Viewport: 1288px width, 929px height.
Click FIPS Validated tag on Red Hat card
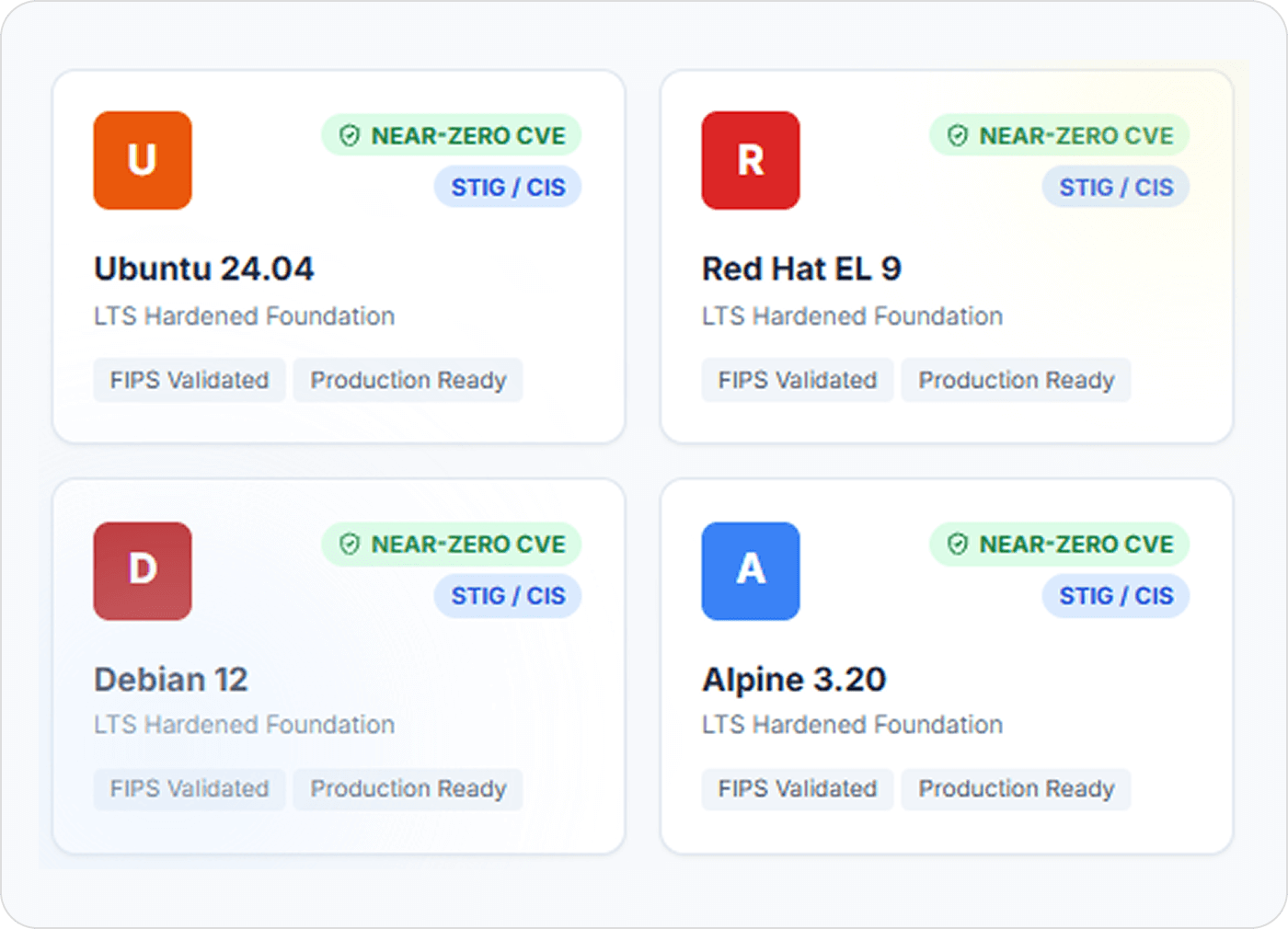point(798,380)
